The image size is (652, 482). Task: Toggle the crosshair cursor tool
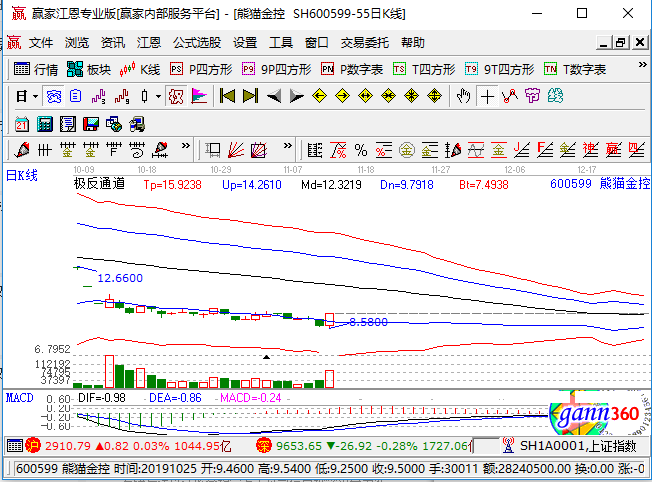[x=487, y=96]
